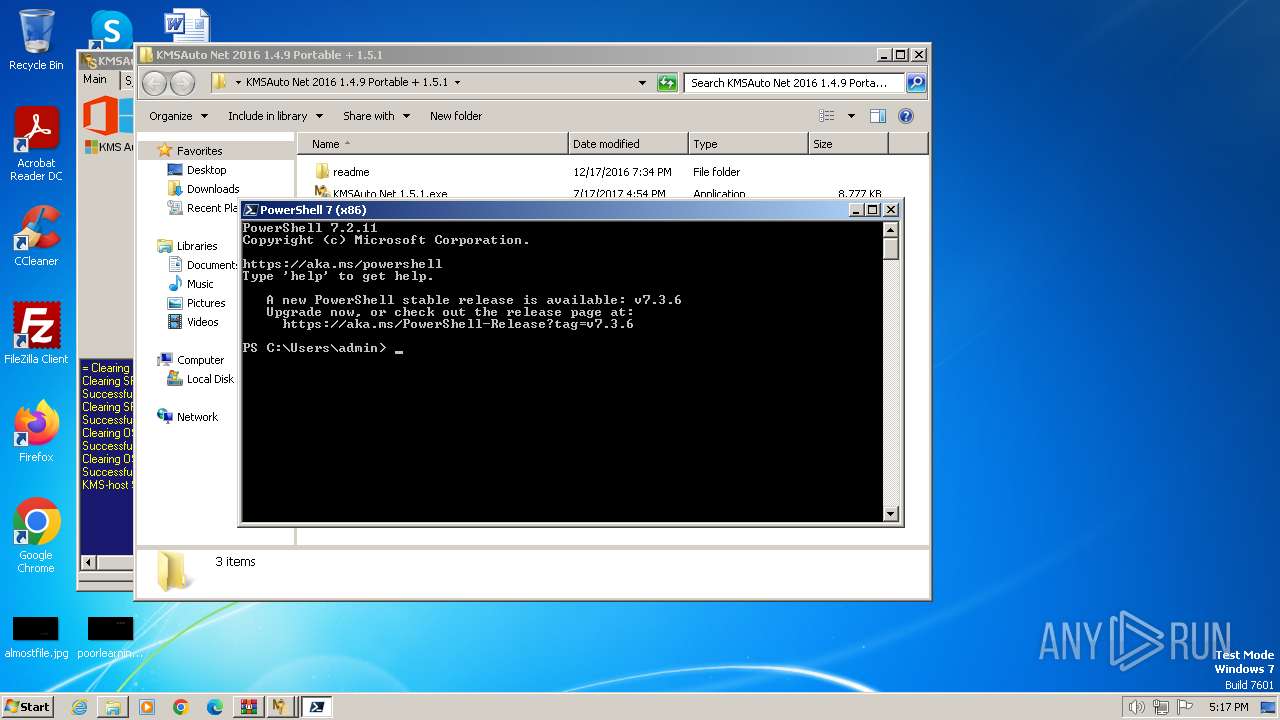Open more view options dropdown
Screen dimensions: 1280x720
(x=851, y=116)
